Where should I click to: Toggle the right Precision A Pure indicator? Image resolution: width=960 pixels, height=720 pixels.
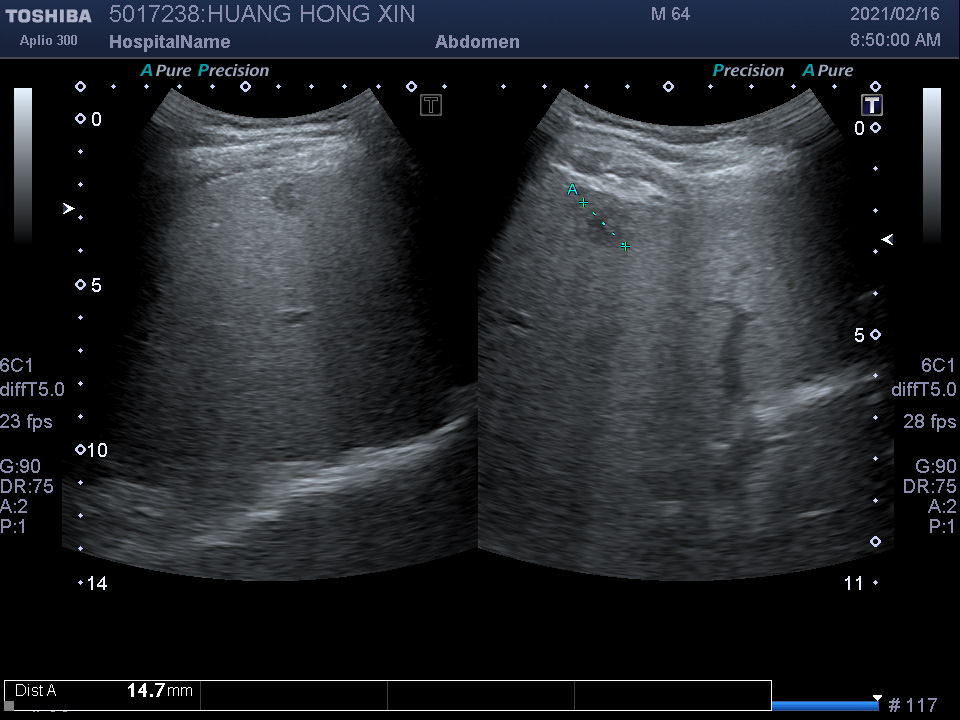point(782,71)
